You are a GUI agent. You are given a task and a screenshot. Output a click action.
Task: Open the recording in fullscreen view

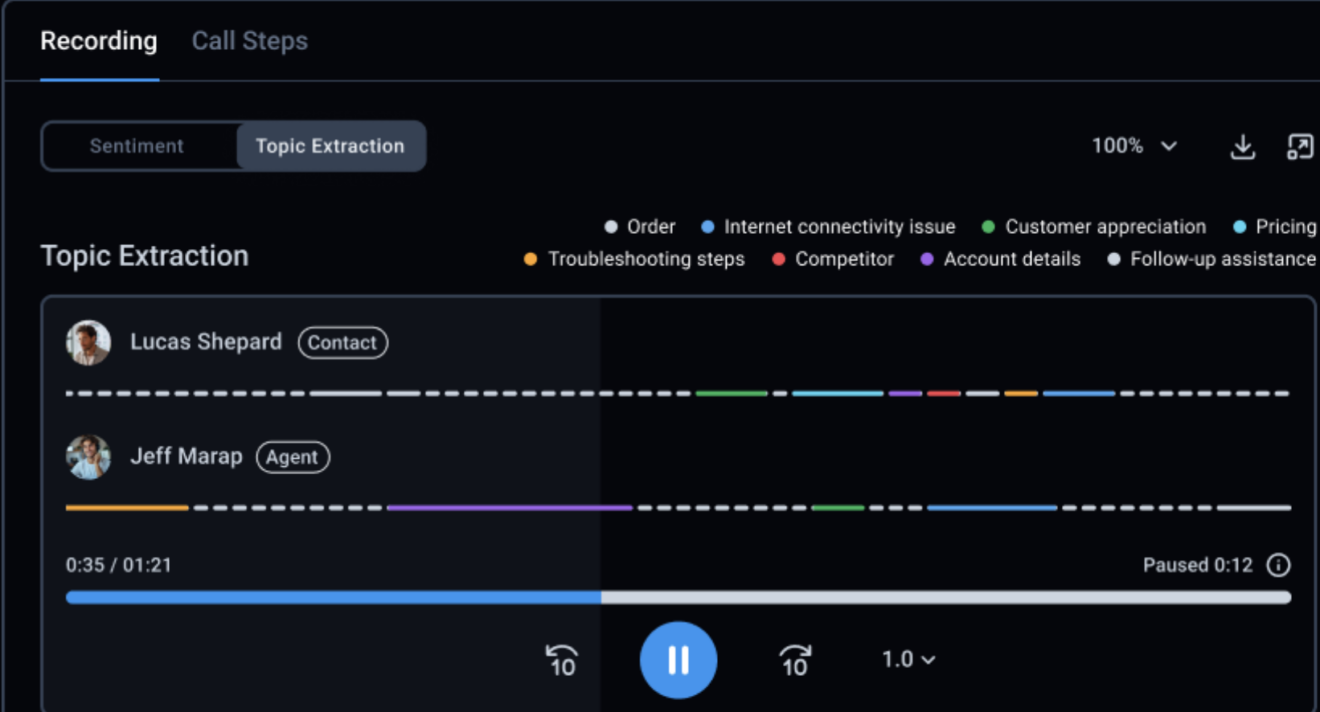click(1301, 146)
